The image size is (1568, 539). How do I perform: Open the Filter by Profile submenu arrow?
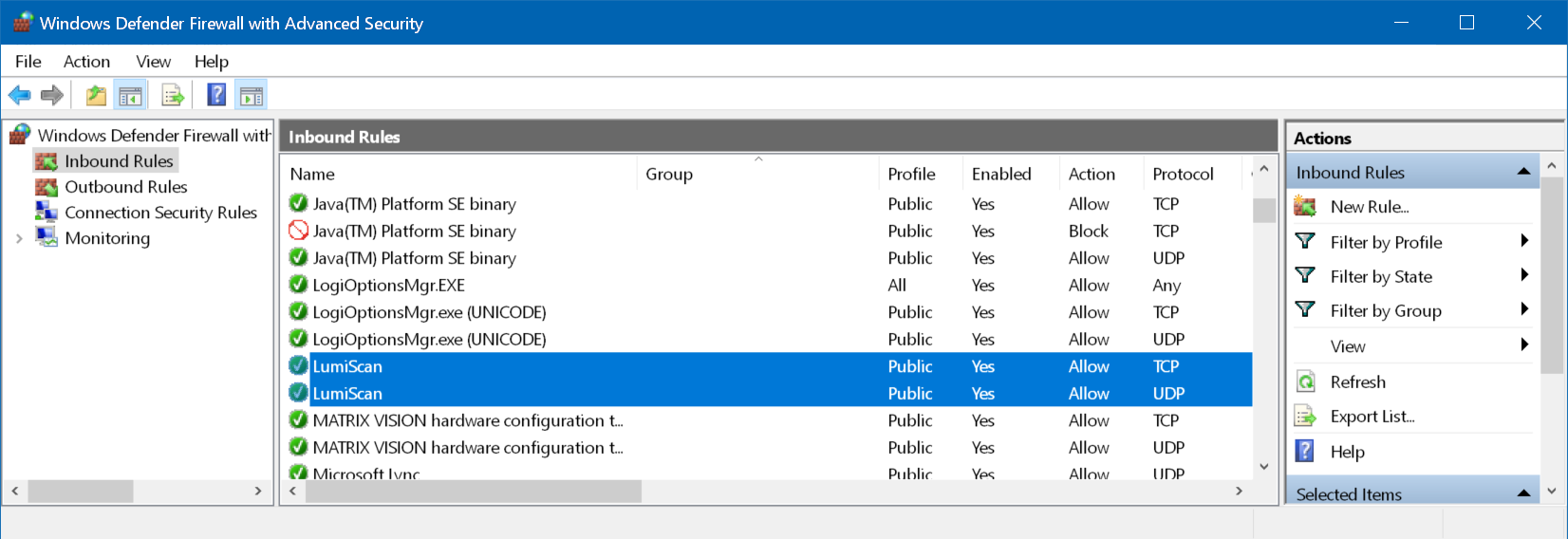coord(1524,241)
